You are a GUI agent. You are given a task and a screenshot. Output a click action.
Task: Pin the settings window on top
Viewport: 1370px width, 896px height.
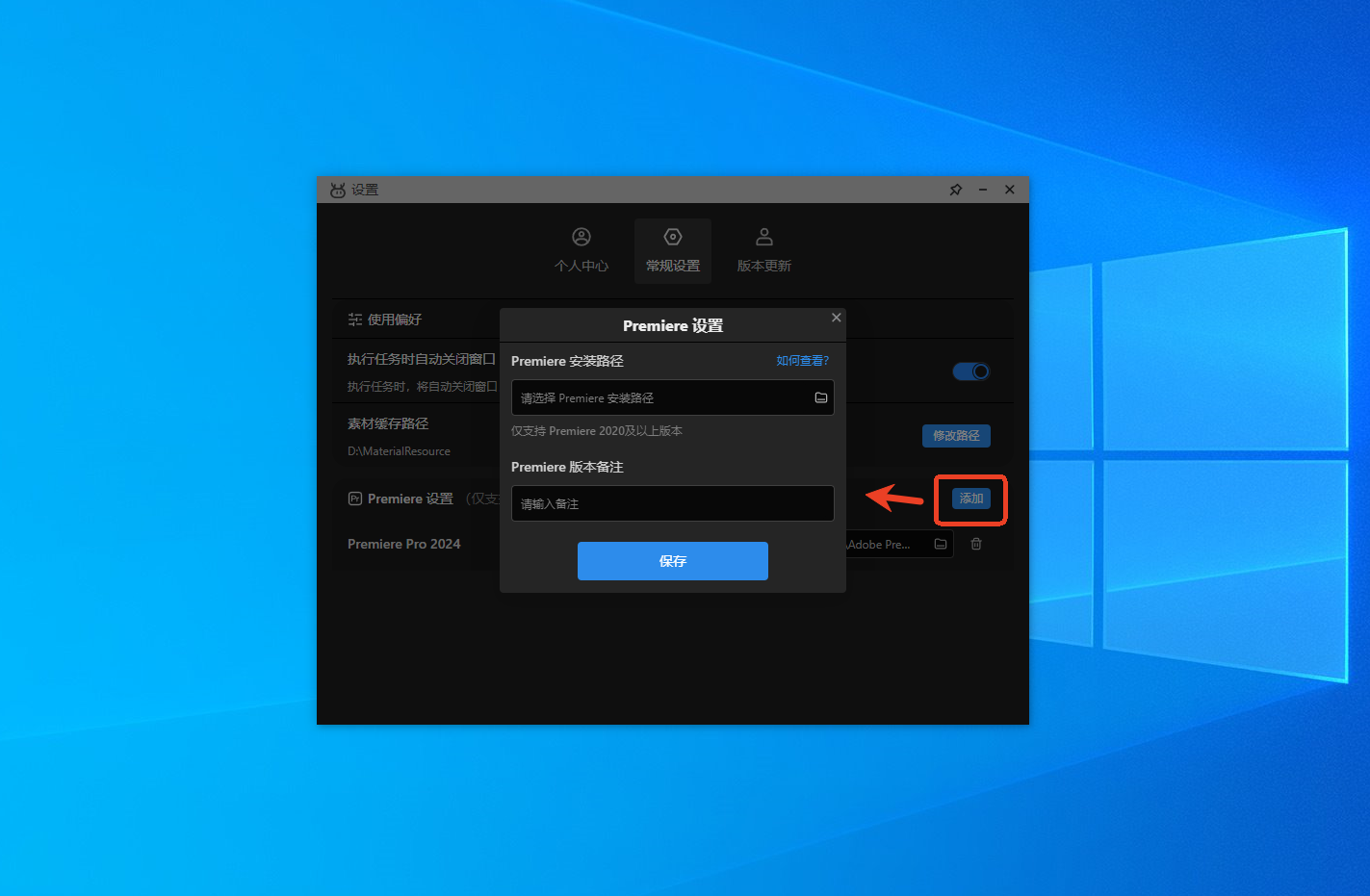pos(955,190)
